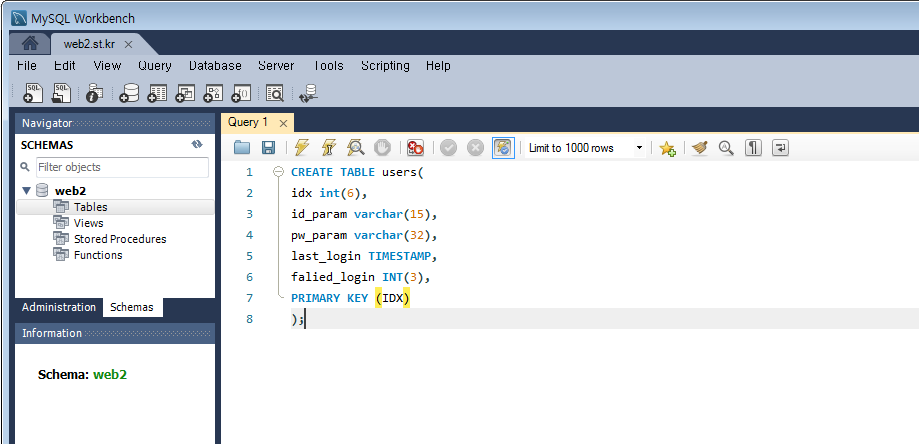Click the PRIMARY KEY (IDX) line
The width and height of the screenshot is (919, 444).
click(350, 298)
